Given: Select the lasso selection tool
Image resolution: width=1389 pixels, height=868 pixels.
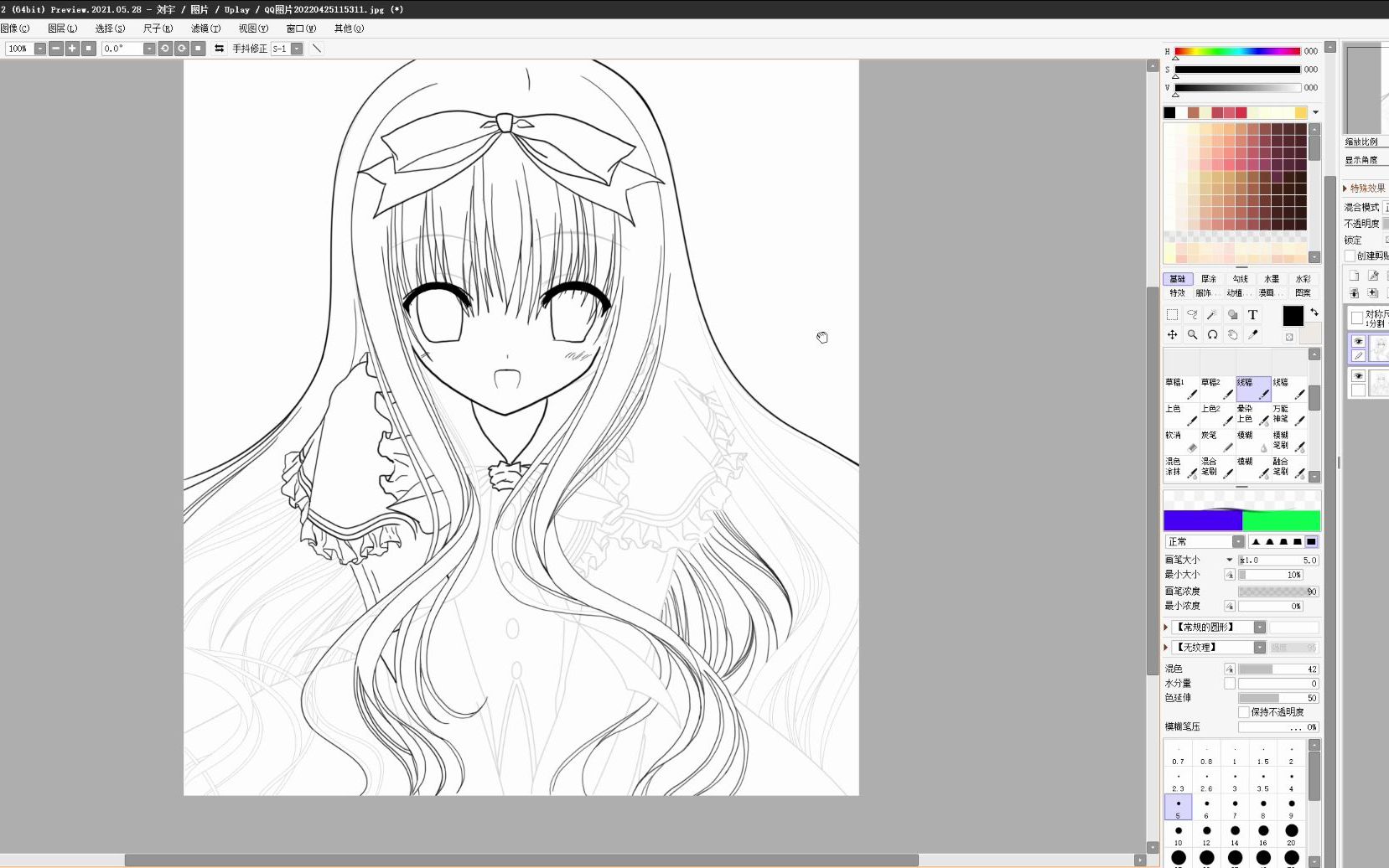Looking at the screenshot, I should click(1192, 315).
